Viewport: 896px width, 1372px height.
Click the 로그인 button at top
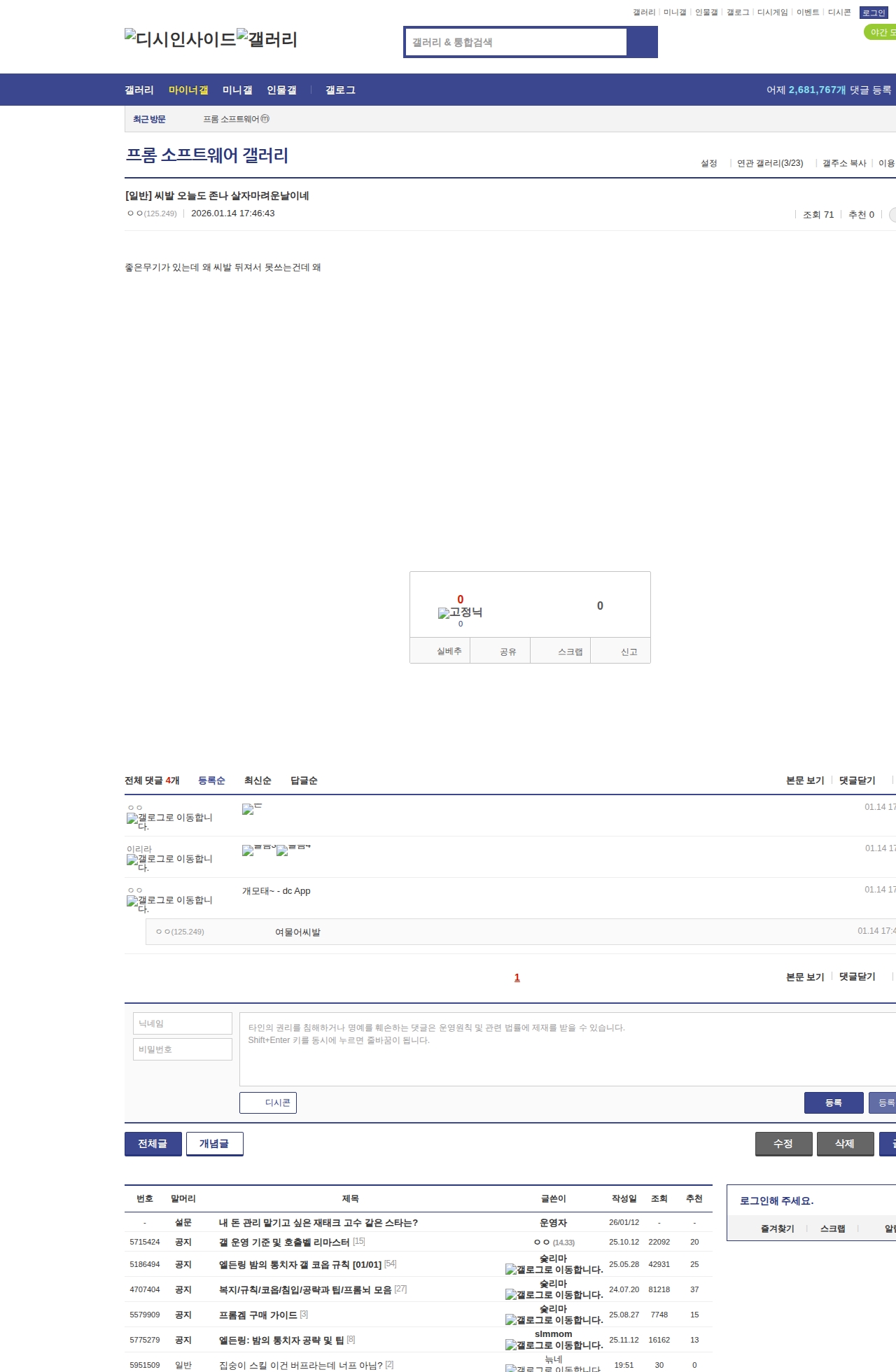point(873,13)
